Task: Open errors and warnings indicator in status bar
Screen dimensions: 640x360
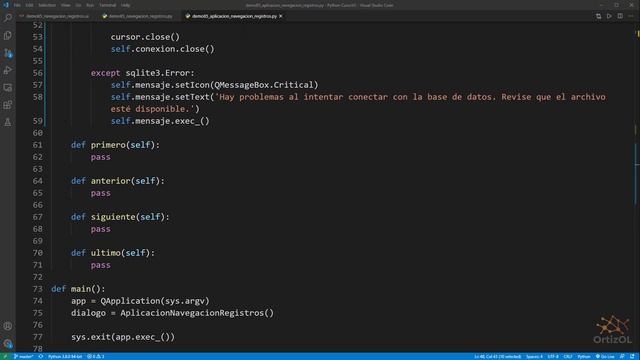Action: [x=96, y=356]
